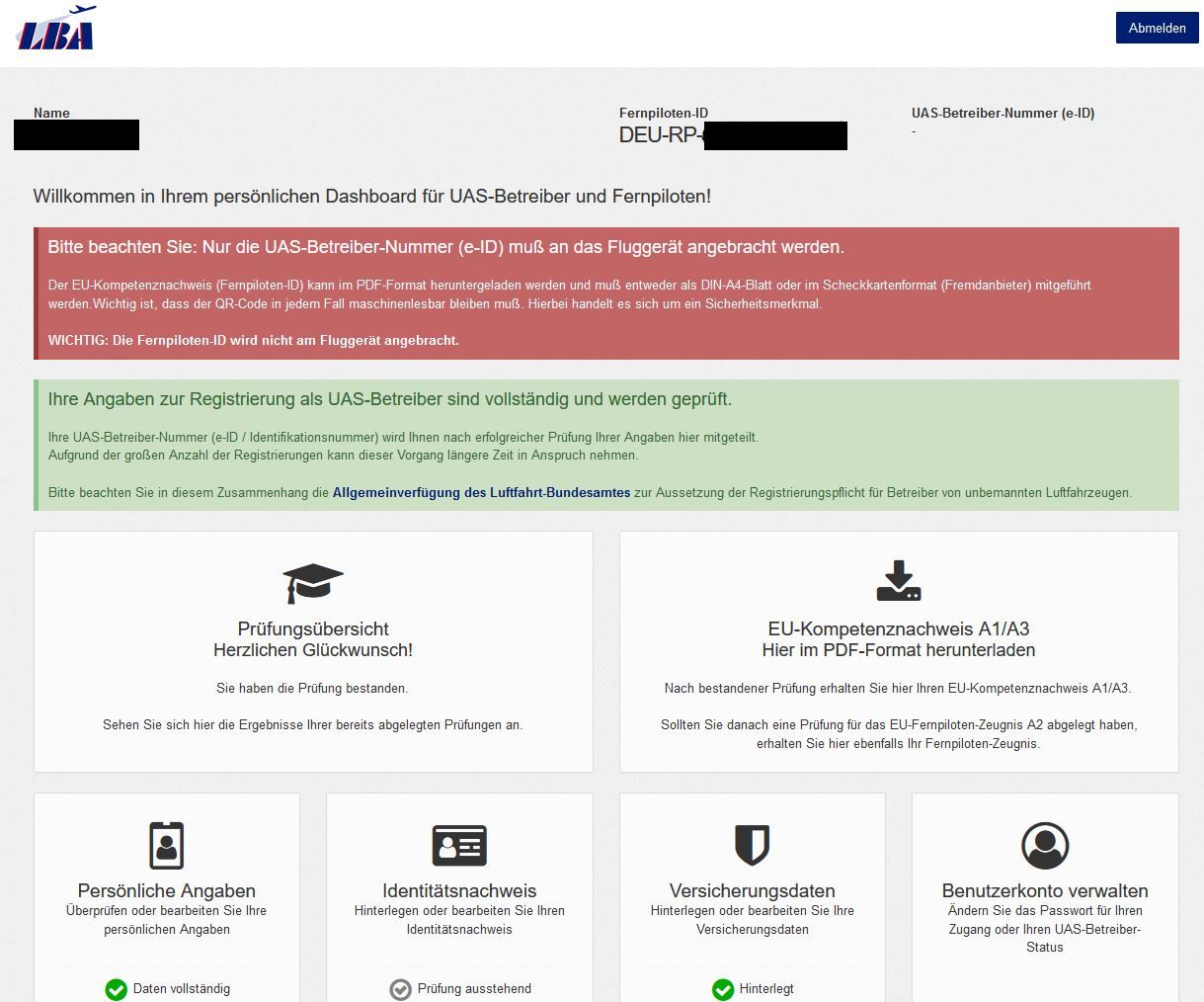This screenshot has height=1002, width=1204.
Task: Click the ID badge icon for Persönliche Angaben
Action: [167, 845]
